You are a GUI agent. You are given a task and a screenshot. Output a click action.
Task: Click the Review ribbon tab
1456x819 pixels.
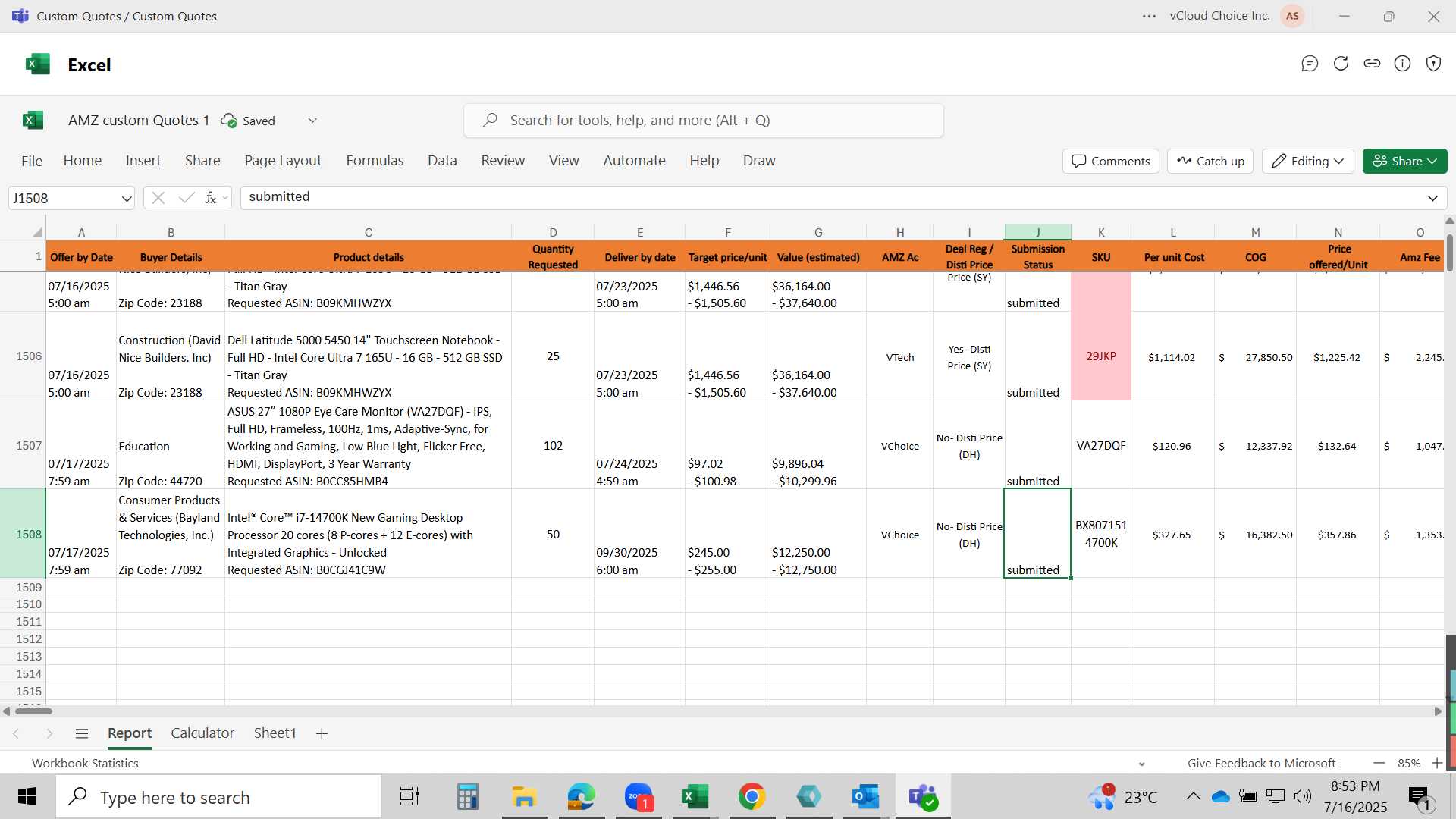click(x=503, y=161)
